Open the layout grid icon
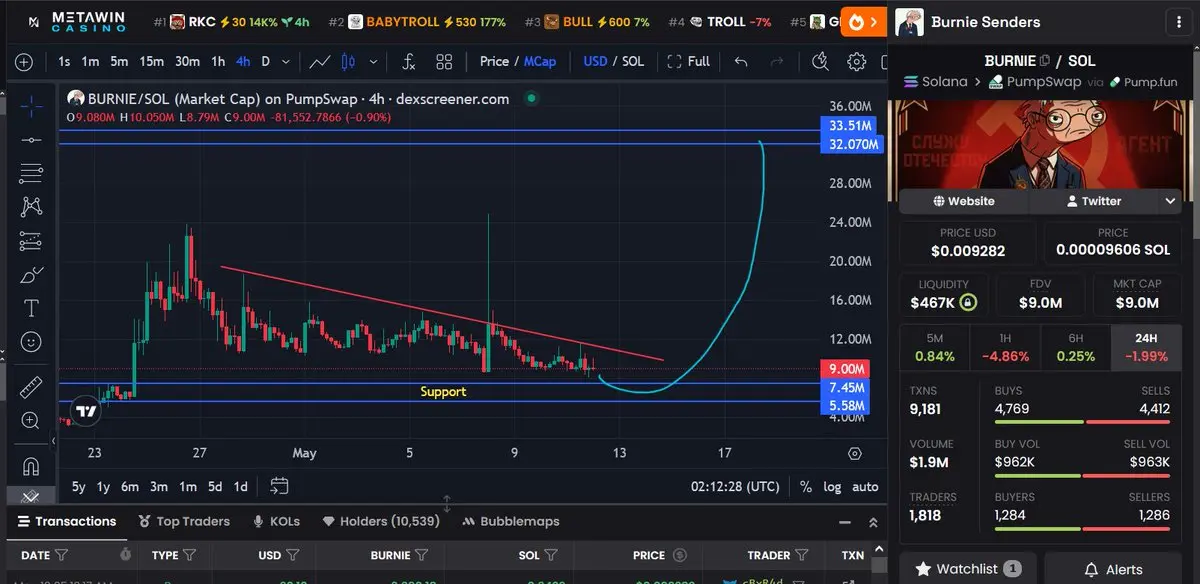1200x584 pixels. 445,62
